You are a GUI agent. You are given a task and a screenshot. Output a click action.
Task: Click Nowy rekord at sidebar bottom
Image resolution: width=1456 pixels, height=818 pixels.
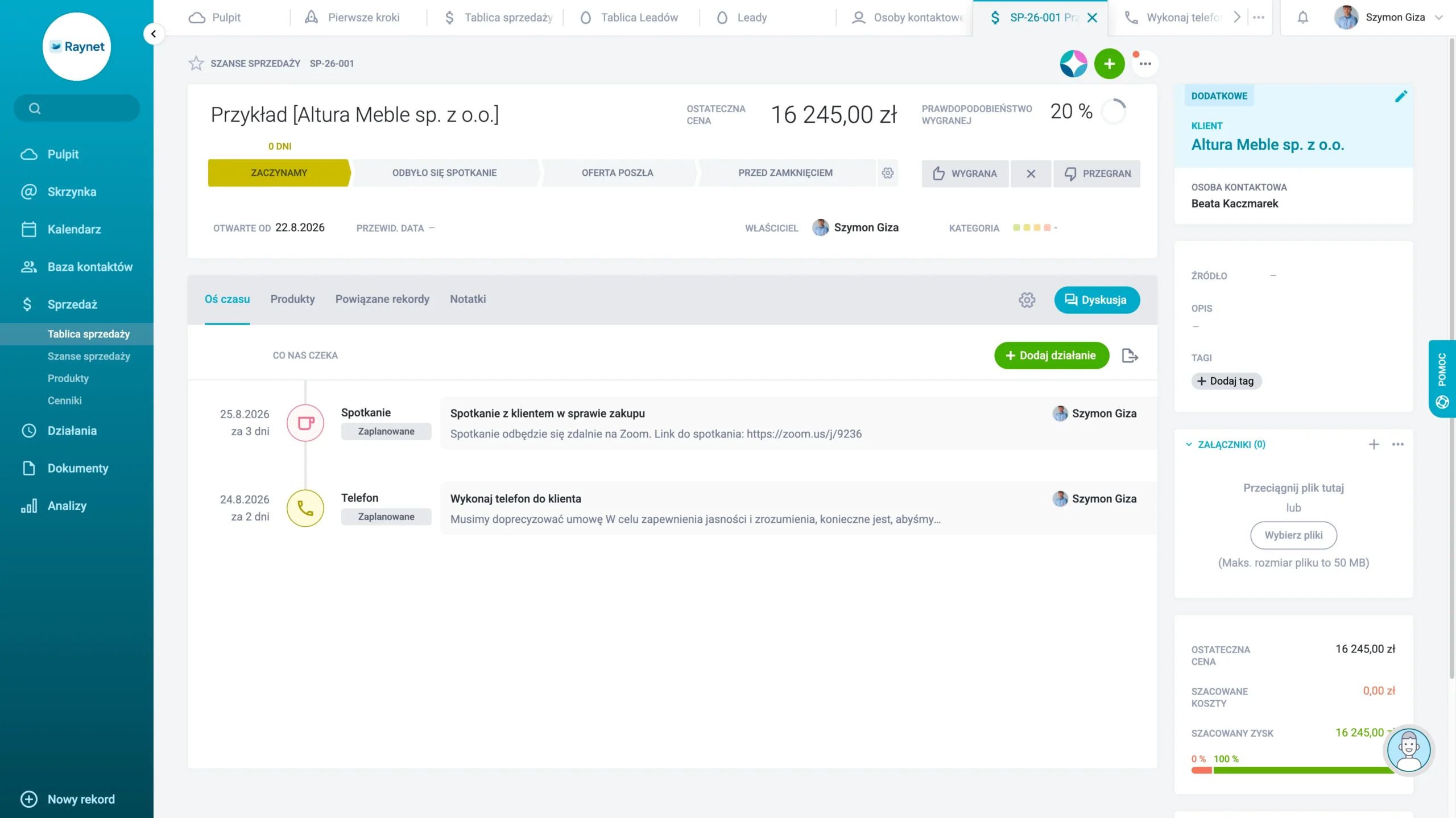(x=68, y=799)
